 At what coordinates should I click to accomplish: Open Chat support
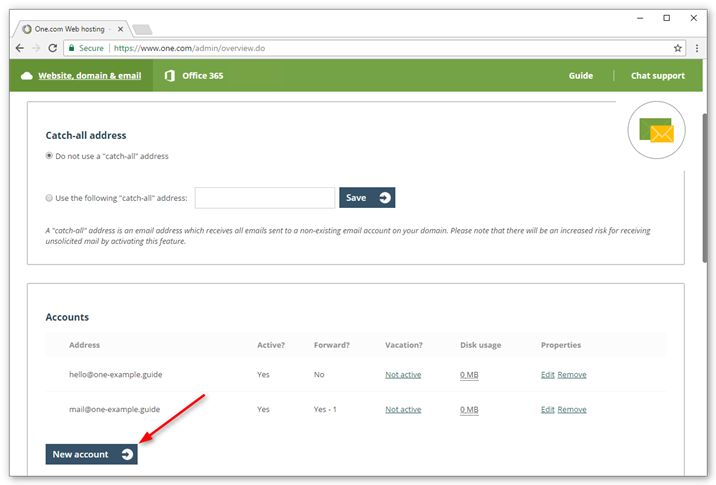click(658, 76)
